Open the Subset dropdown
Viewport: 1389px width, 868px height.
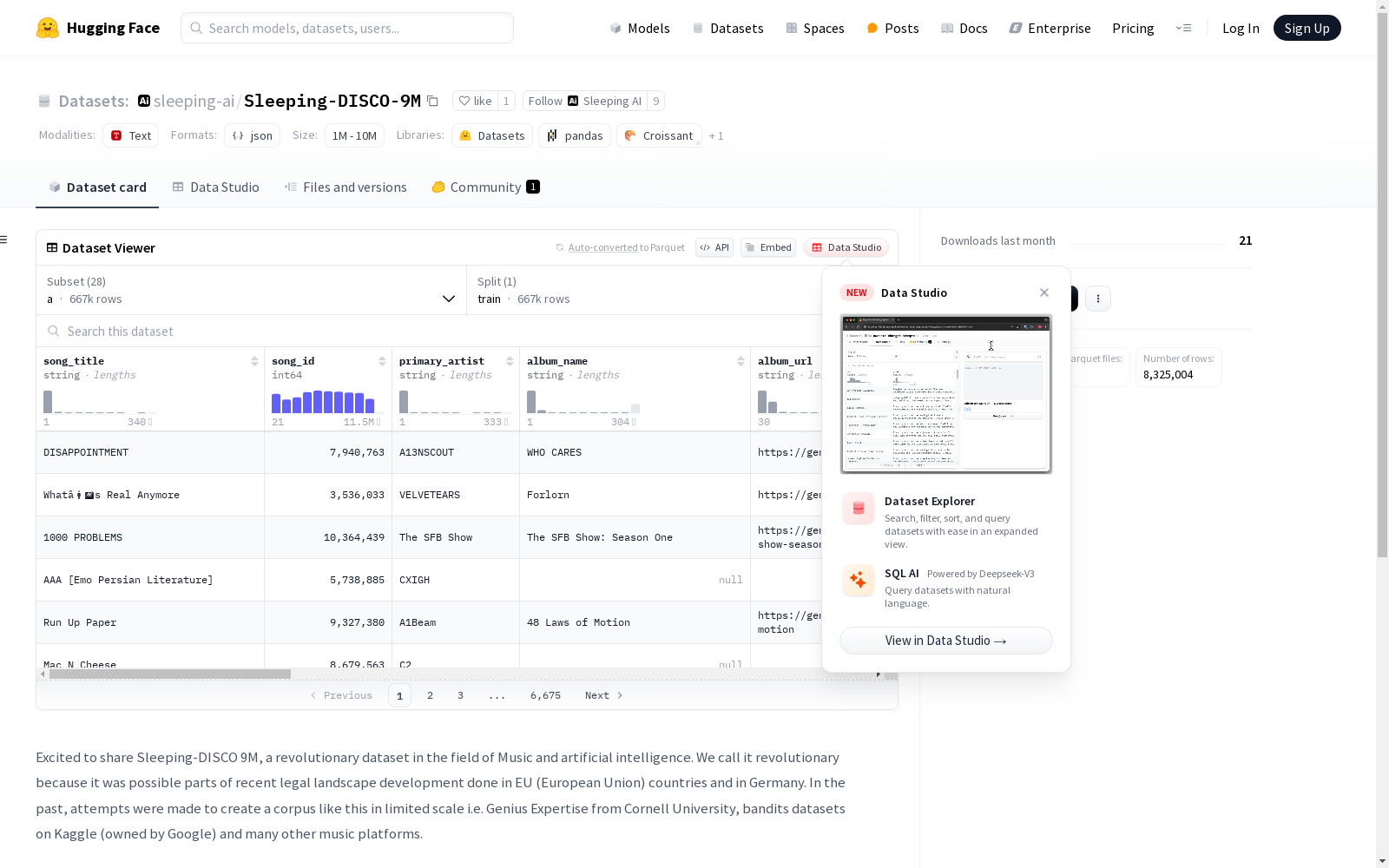[252, 290]
